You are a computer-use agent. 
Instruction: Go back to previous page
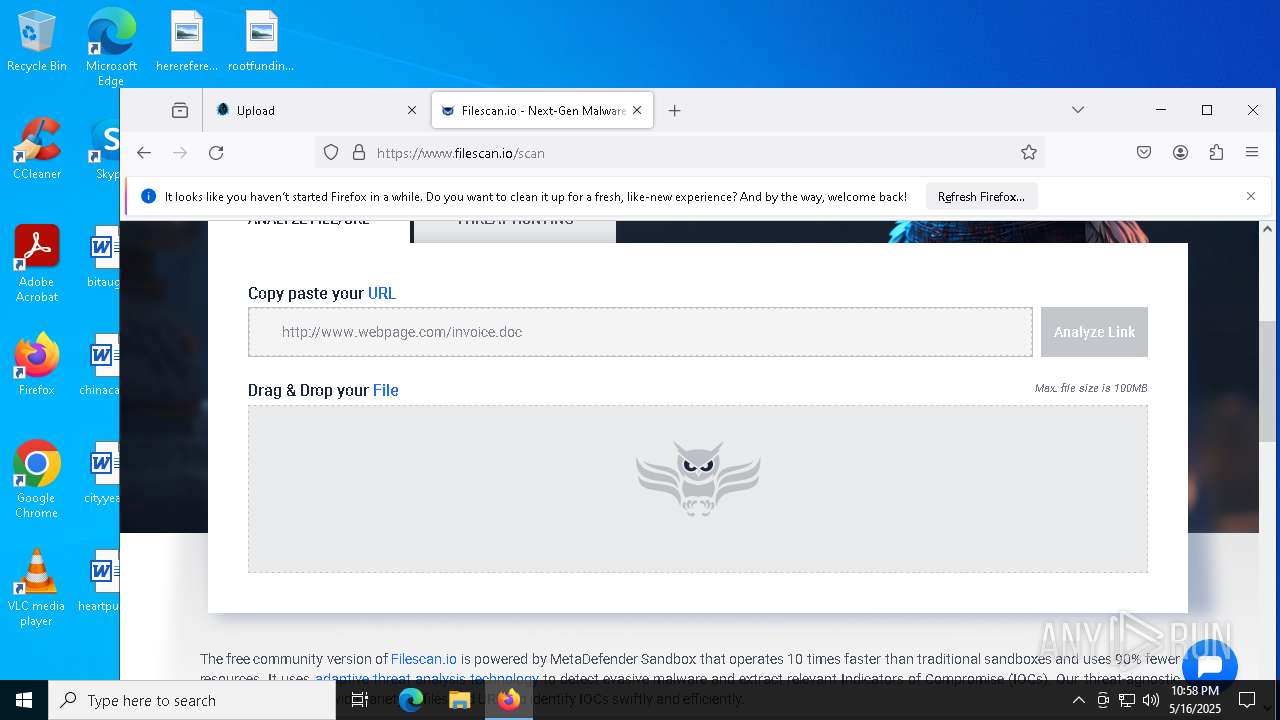tap(144, 153)
